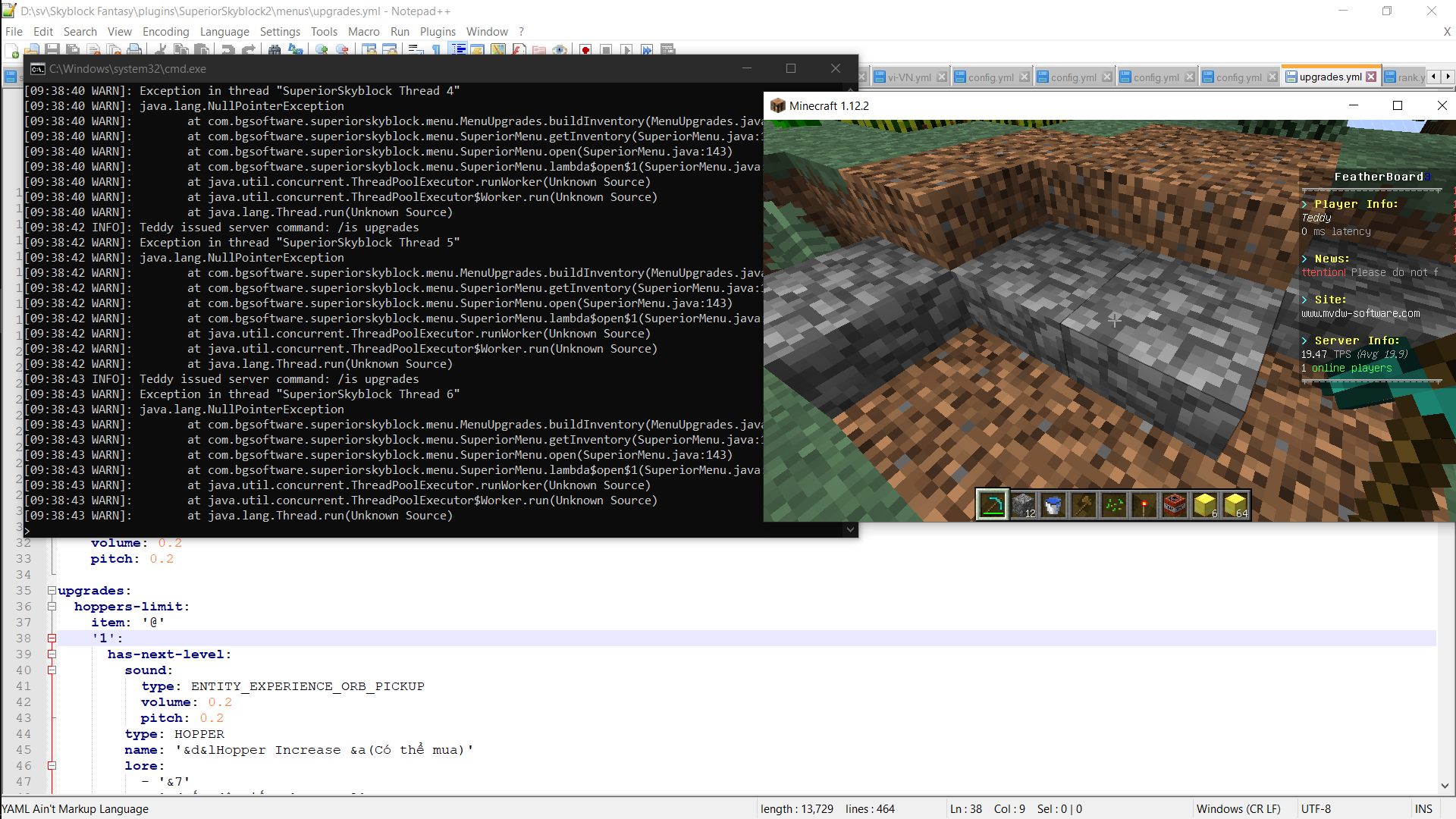Click cmd window scrollbar down arrow
This screenshot has height=819, width=1456.
(x=850, y=530)
